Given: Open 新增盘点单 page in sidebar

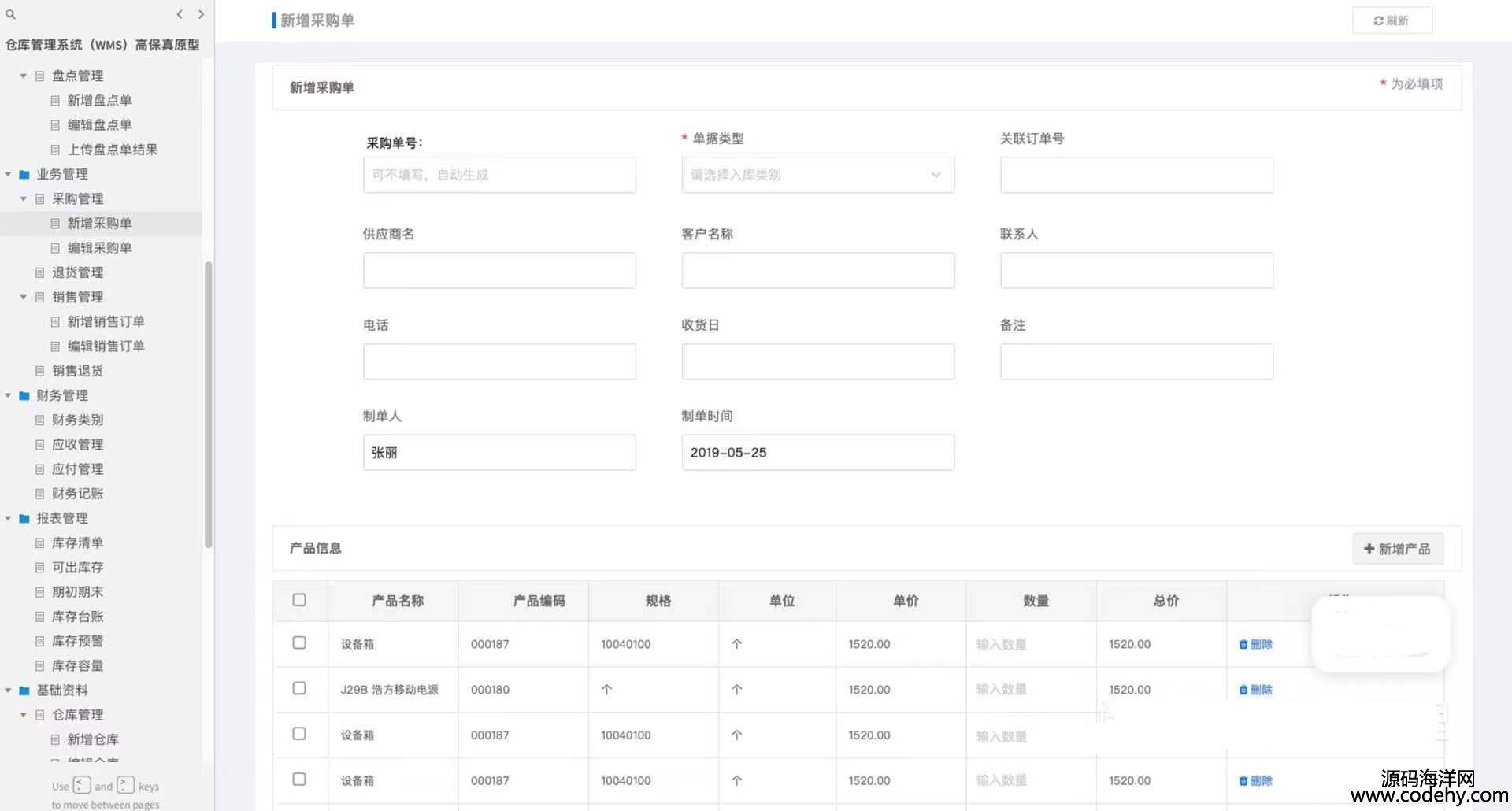Looking at the screenshot, I should click(99, 100).
